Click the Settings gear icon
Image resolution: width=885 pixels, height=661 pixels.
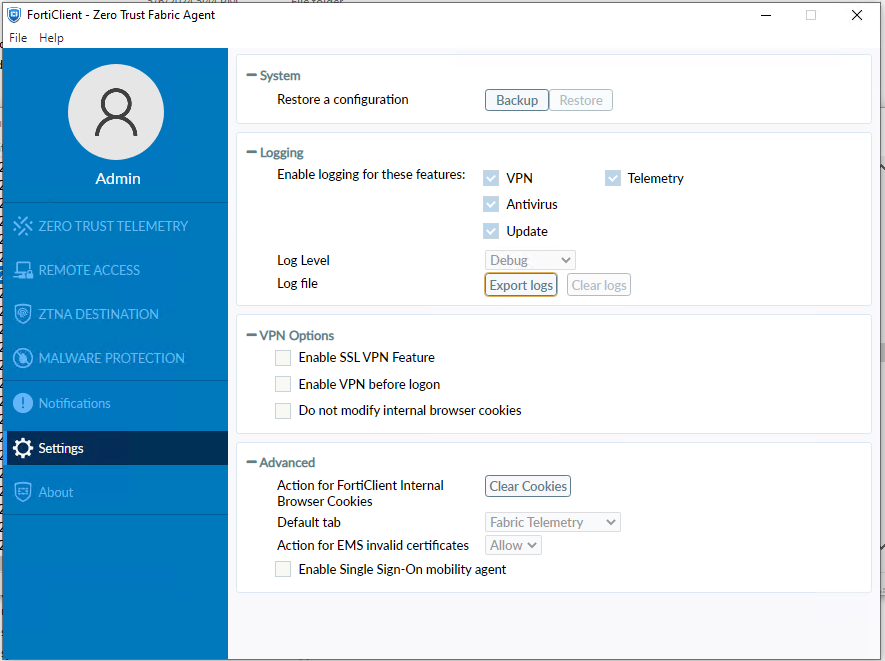[23, 448]
